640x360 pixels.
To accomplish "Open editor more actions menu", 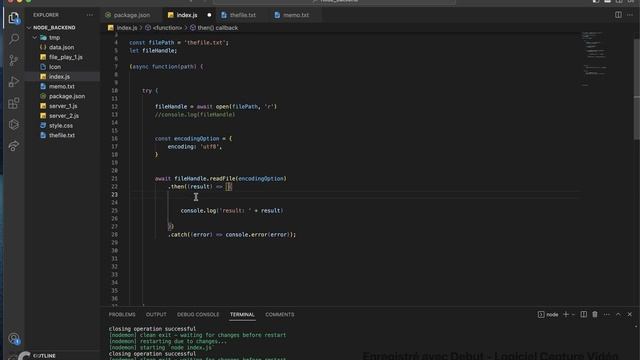I will pyautogui.click(x=630, y=15).
